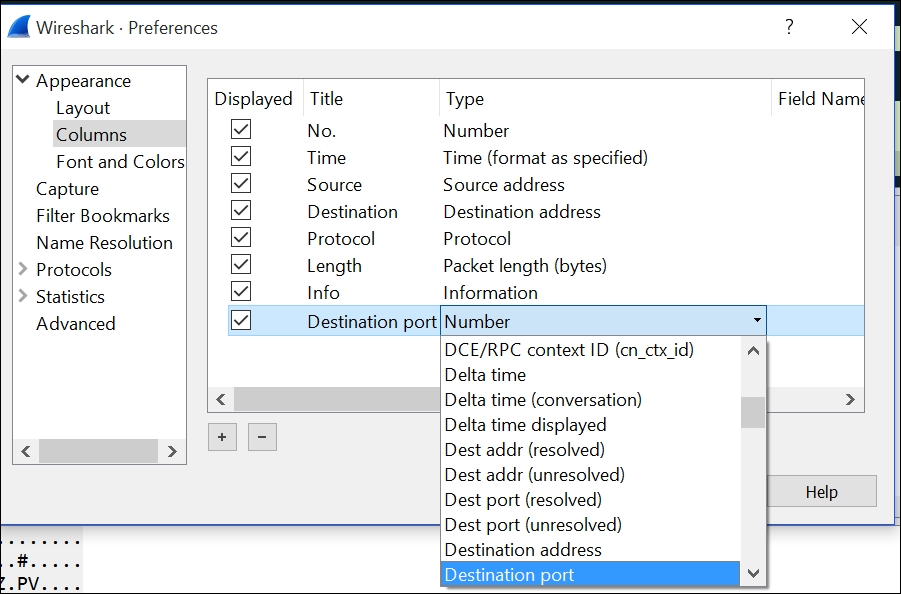Toggle Displayed checkbox for Destination port row
The image size is (901, 594).
pos(241,321)
